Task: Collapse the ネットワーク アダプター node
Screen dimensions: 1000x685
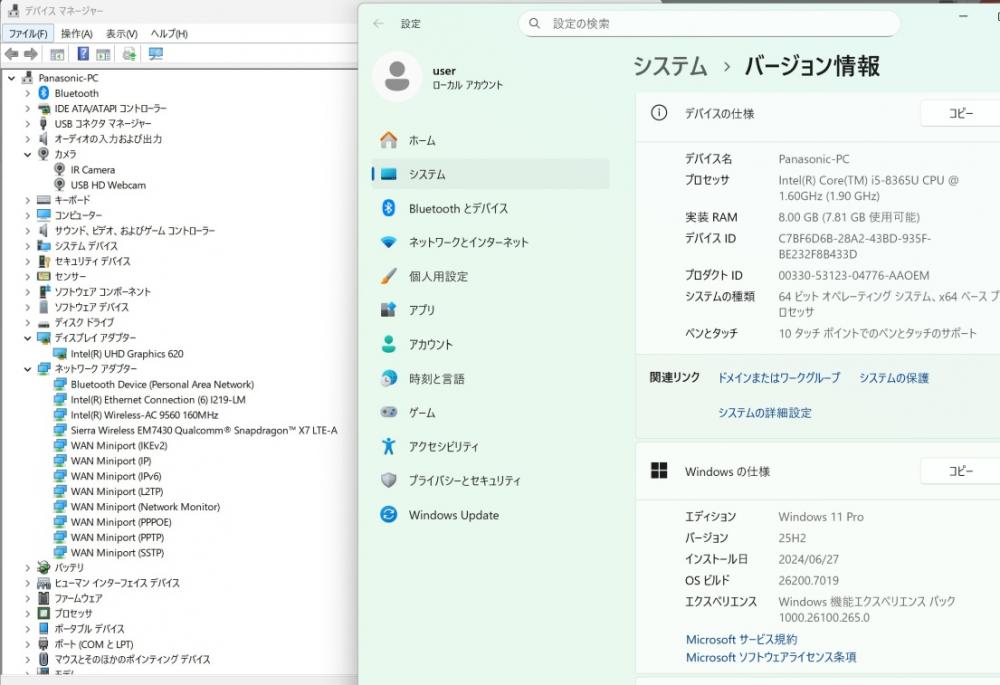Action: coord(27,369)
